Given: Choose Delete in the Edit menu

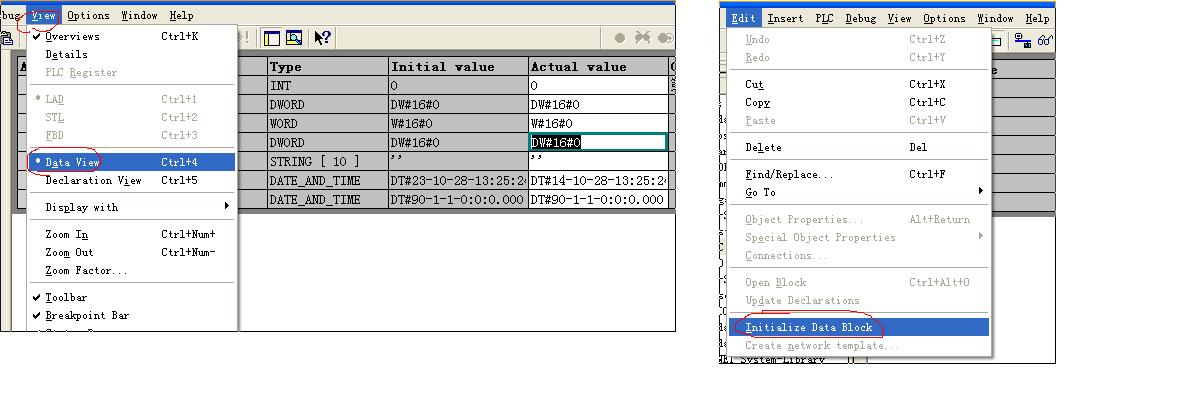Looking at the screenshot, I should [859, 147].
